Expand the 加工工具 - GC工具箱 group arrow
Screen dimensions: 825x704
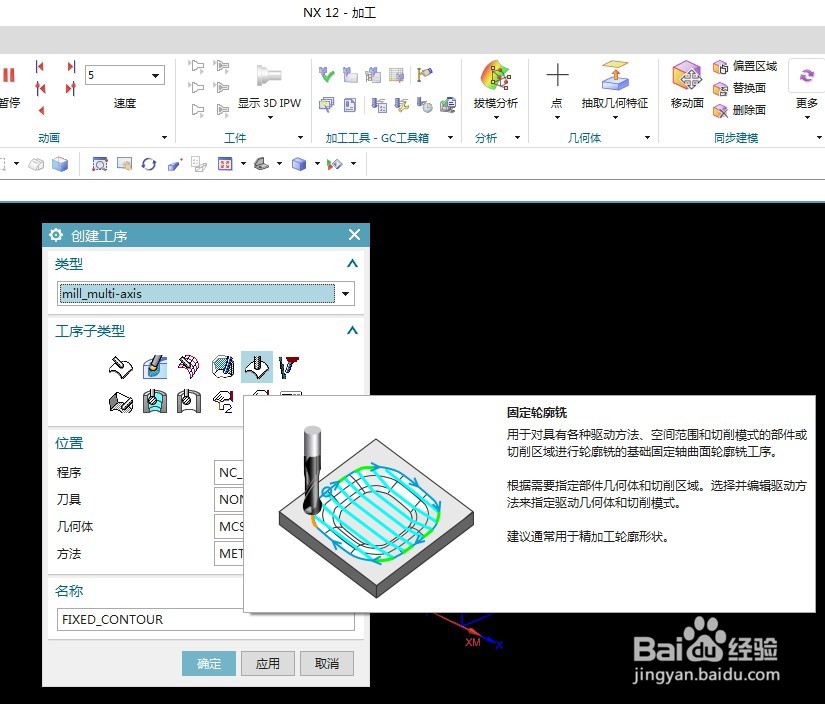[450, 138]
